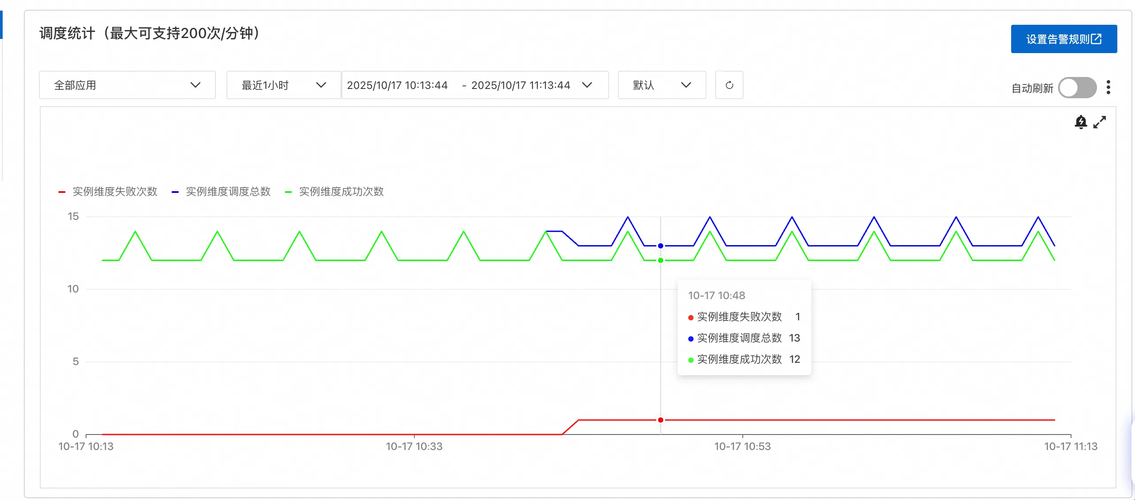Toggle 实例维度成功次数 legend item

334,191
